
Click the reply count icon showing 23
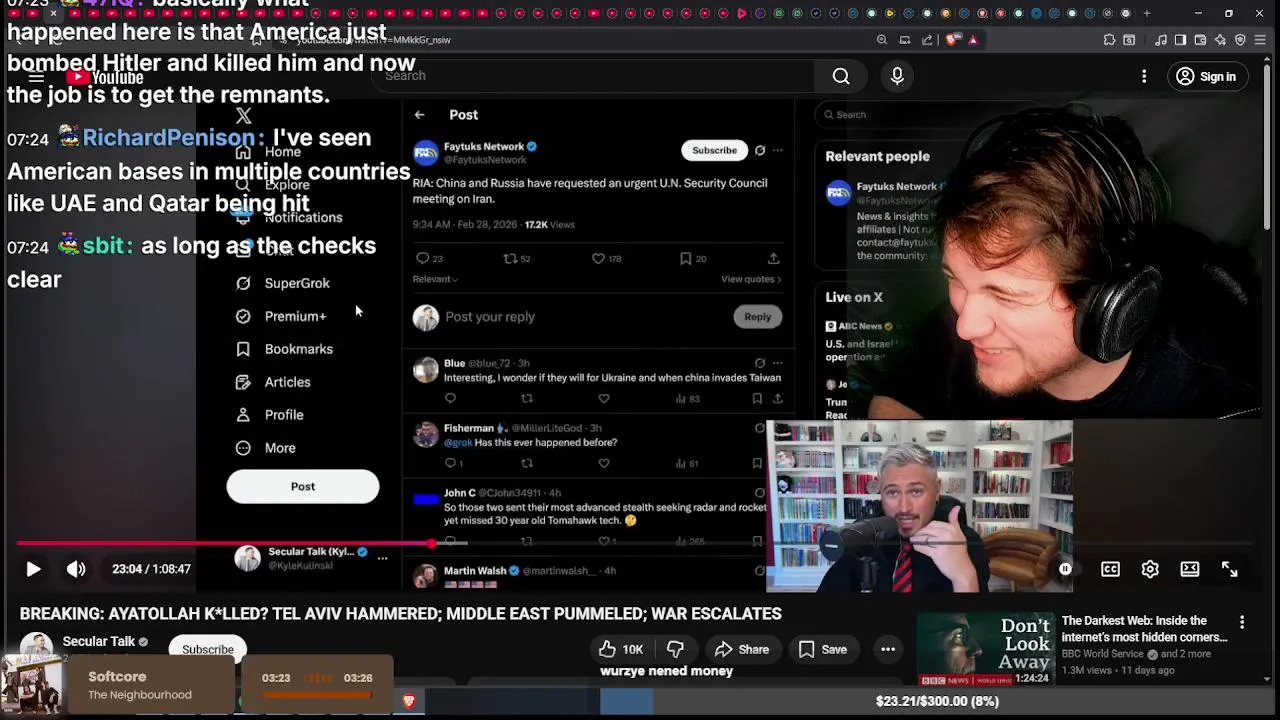click(429, 258)
